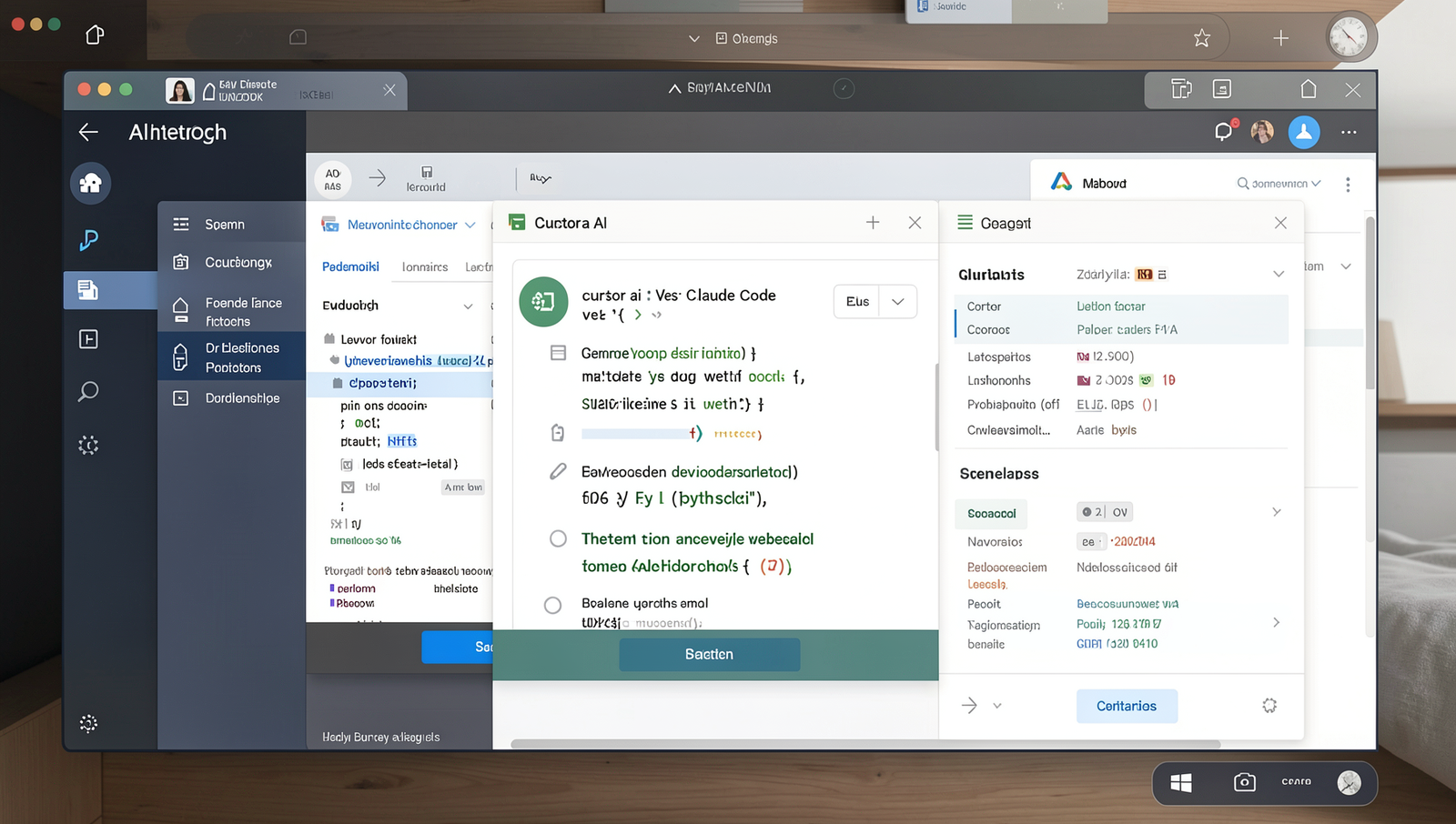Click the Mabovd logo icon

[1061, 182]
